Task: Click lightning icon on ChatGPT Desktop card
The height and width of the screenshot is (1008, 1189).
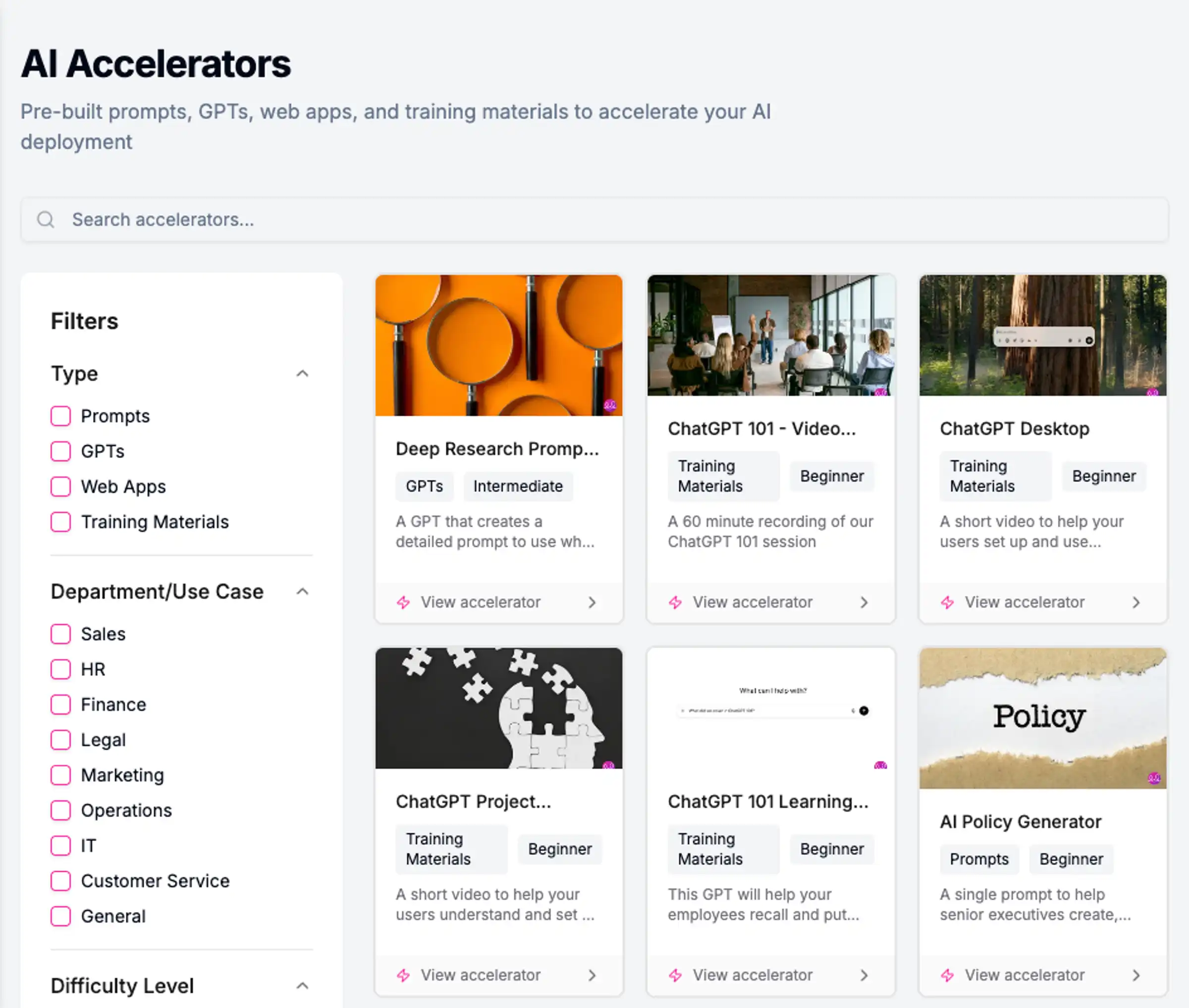Action: (947, 602)
